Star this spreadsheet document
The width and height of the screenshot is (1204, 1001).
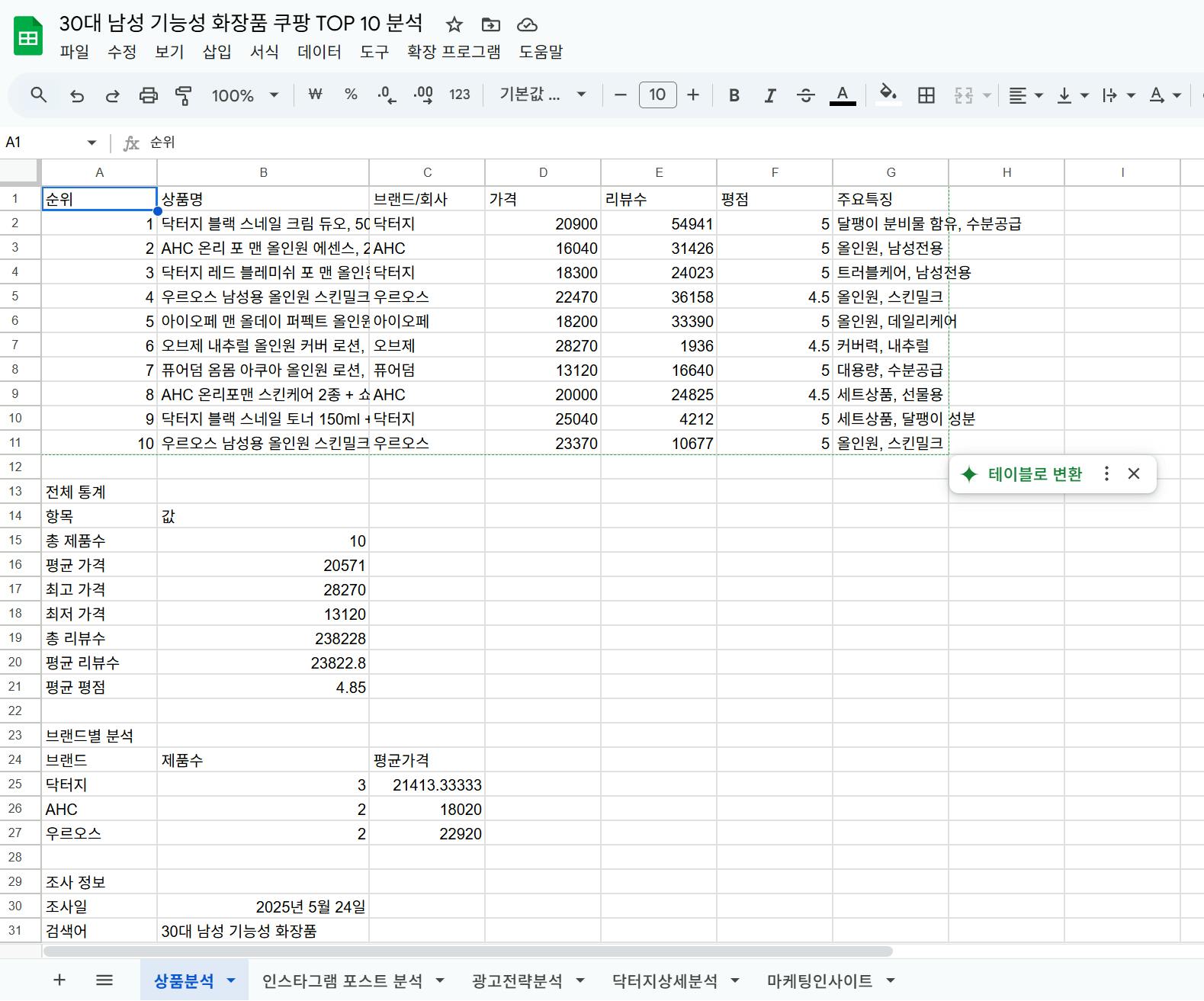[454, 24]
